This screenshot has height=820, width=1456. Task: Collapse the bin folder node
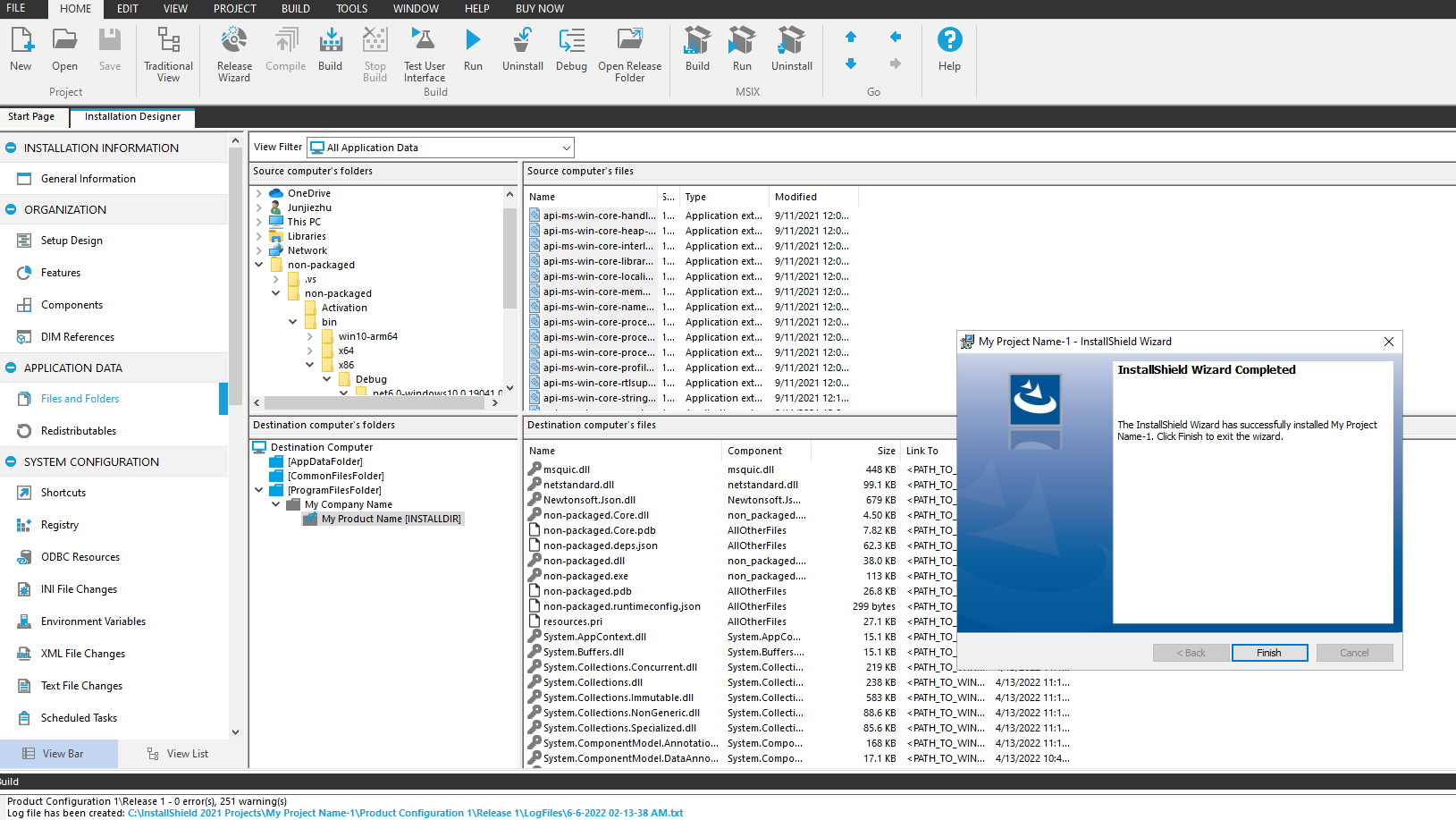coord(293,322)
